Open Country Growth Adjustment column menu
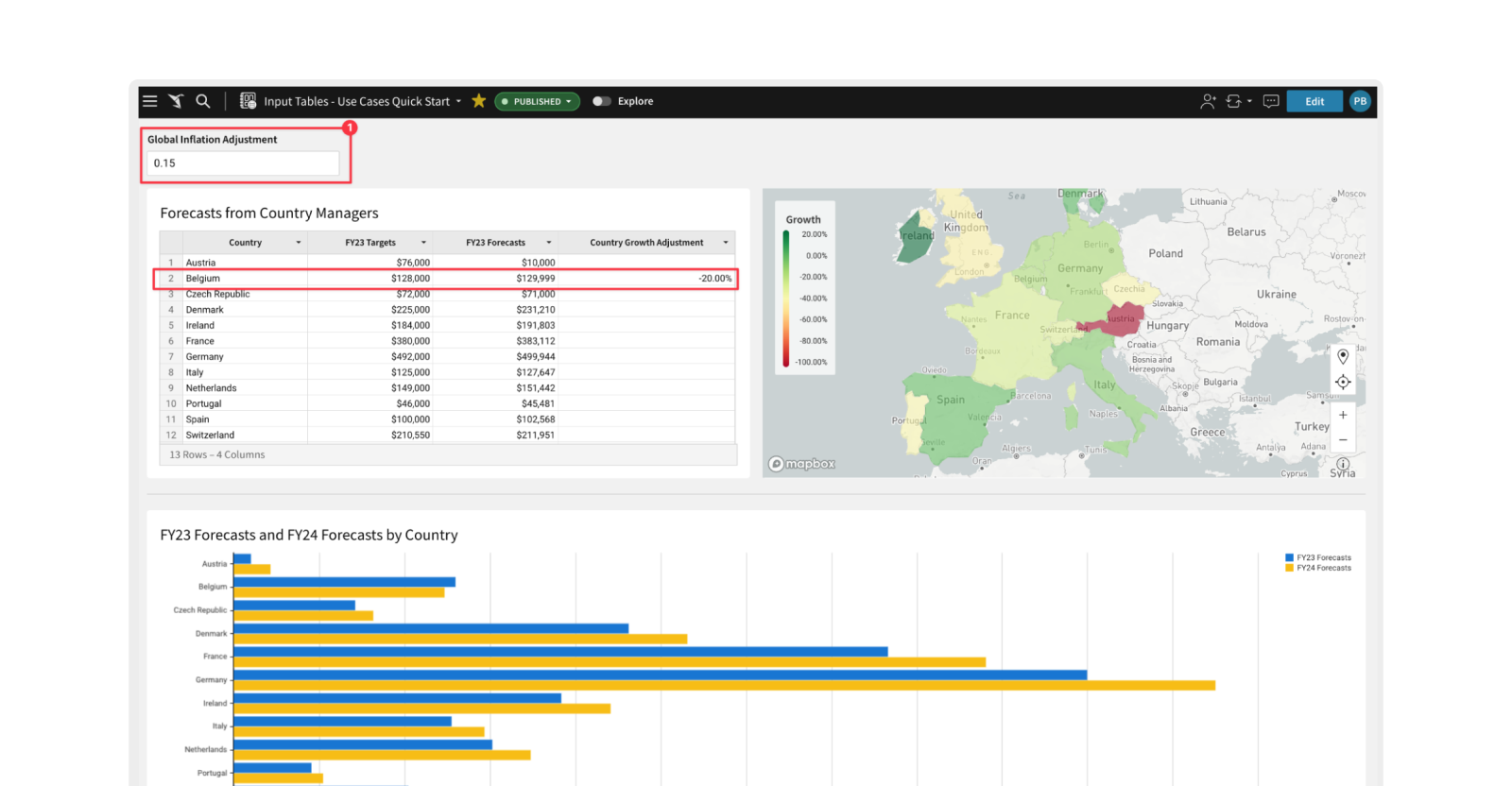Viewport: 1512px width, 786px height. pyautogui.click(x=726, y=243)
